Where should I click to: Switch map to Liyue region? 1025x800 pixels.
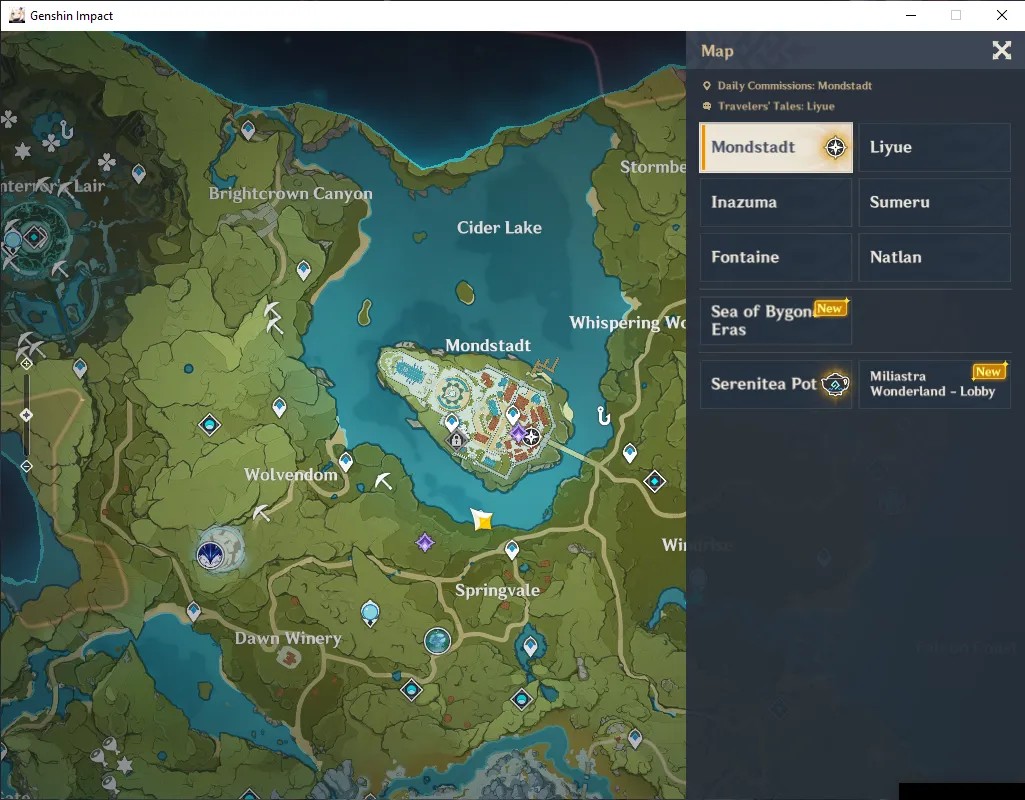coord(934,147)
